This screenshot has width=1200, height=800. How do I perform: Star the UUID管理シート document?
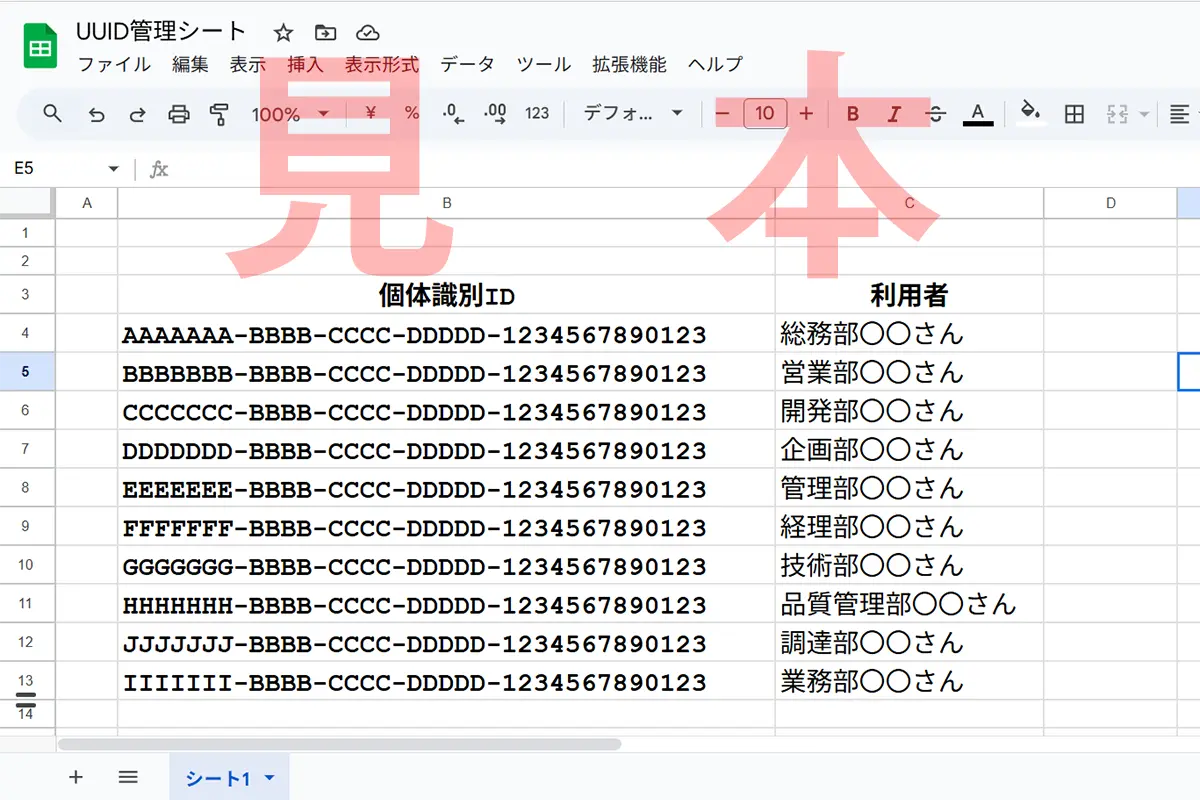pyautogui.click(x=283, y=33)
